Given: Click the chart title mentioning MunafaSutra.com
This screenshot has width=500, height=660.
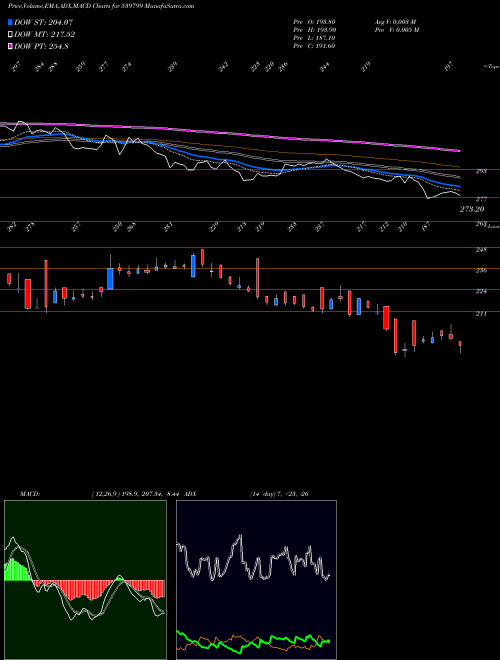Looking at the screenshot, I should click(101, 6).
